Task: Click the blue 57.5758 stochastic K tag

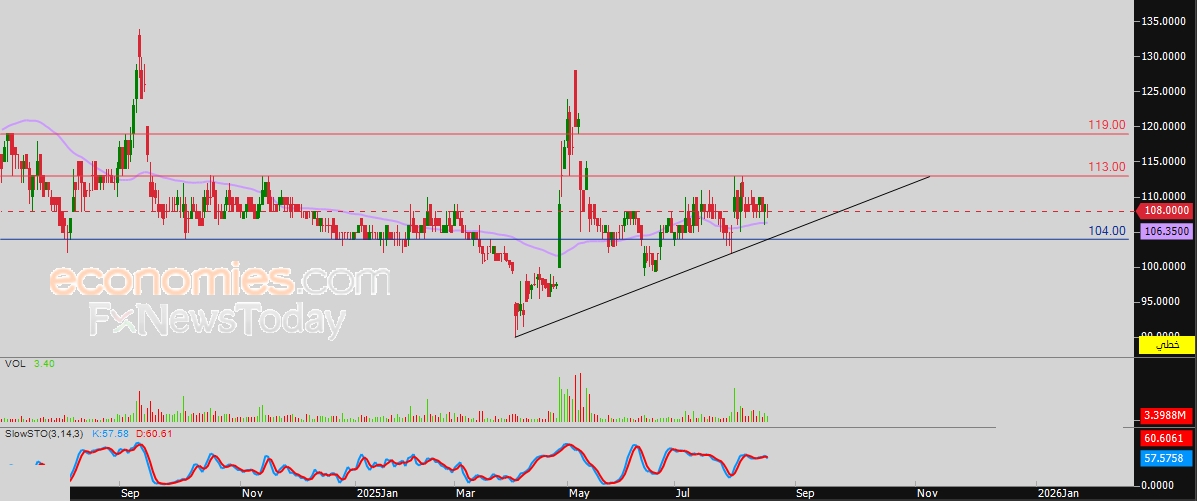Action: (x=1166, y=458)
